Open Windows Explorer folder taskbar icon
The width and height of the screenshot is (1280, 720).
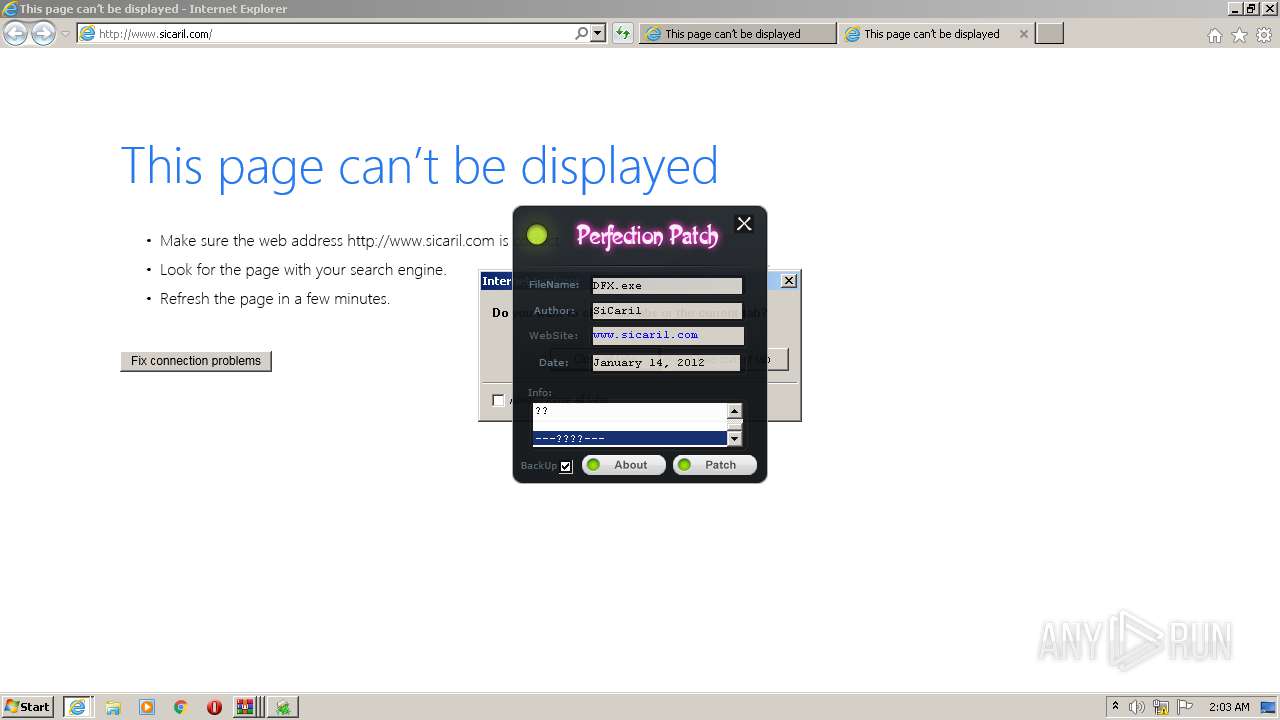[113, 707]
